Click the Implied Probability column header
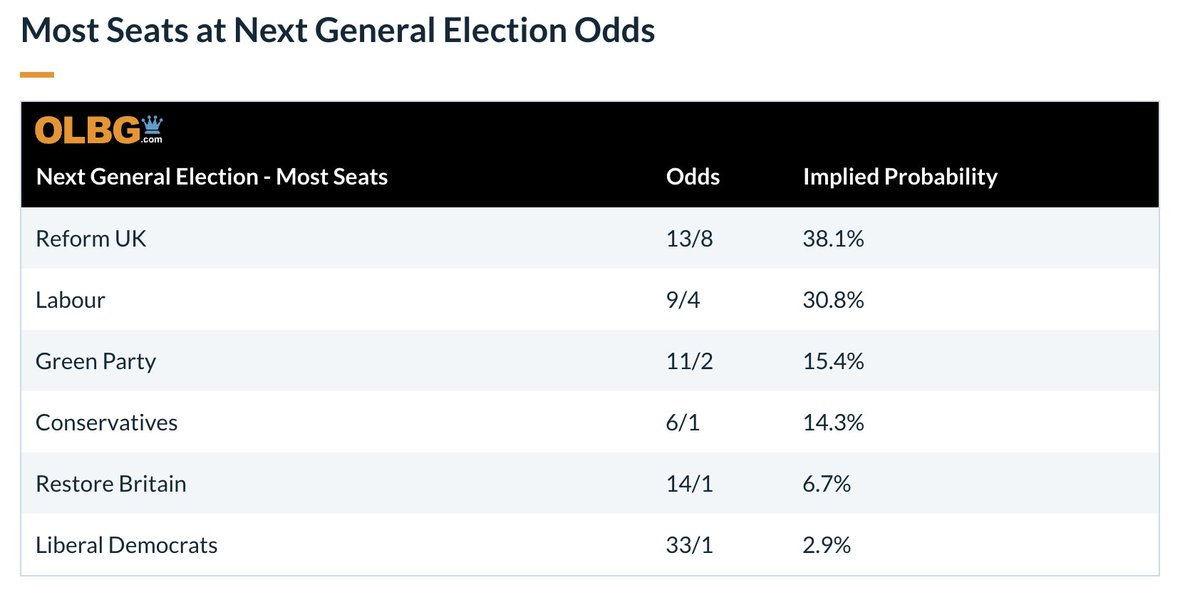The height and width of the screenshot is (600, 1200). pyautogui.click(x=900, y=177)
